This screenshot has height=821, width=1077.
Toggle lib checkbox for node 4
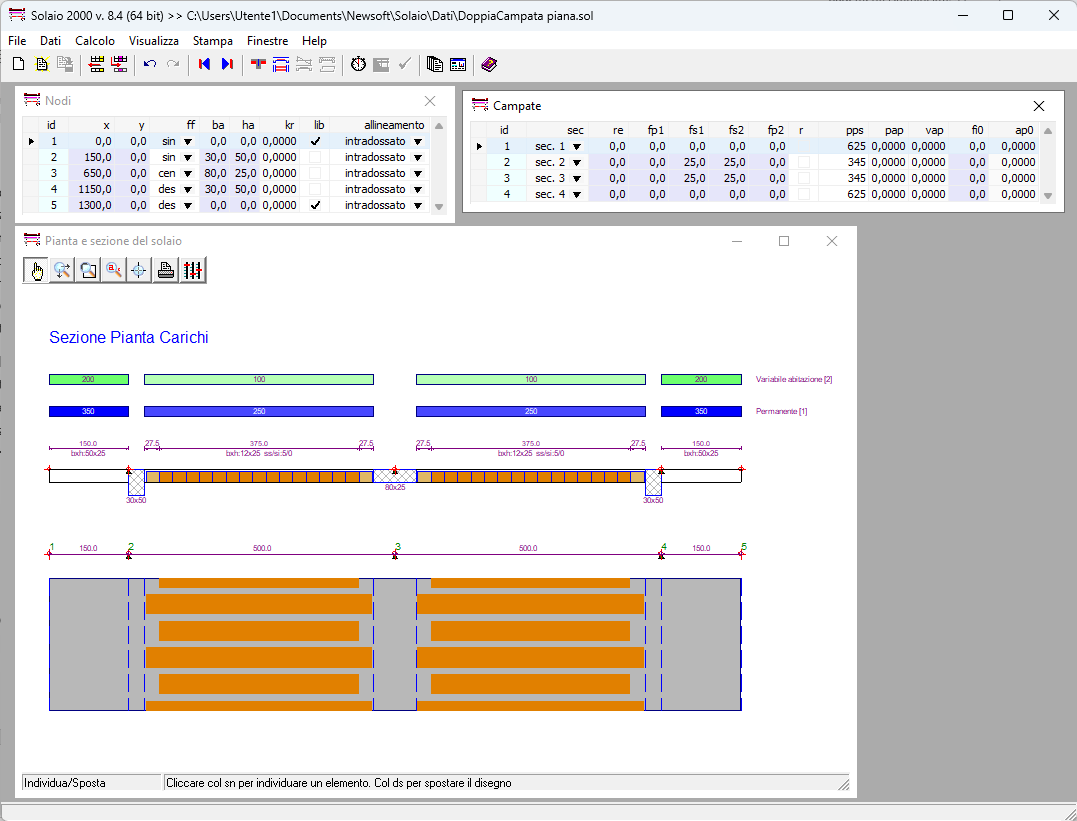click(315, 189)
